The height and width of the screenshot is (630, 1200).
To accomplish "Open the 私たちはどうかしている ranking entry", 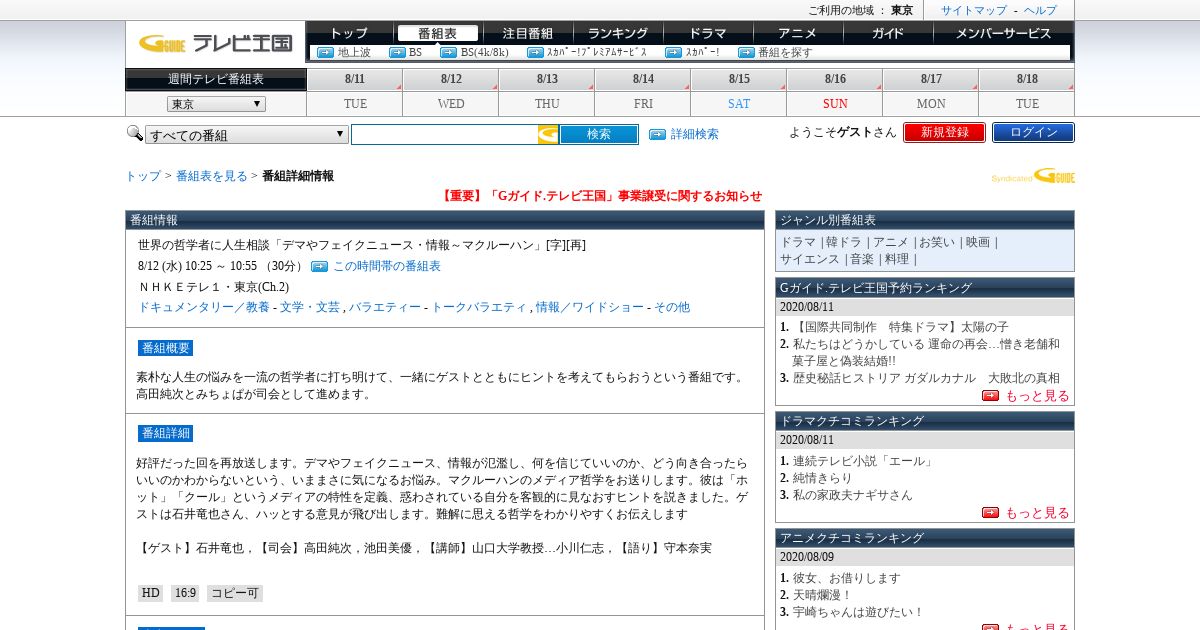I will pos(926,352).
